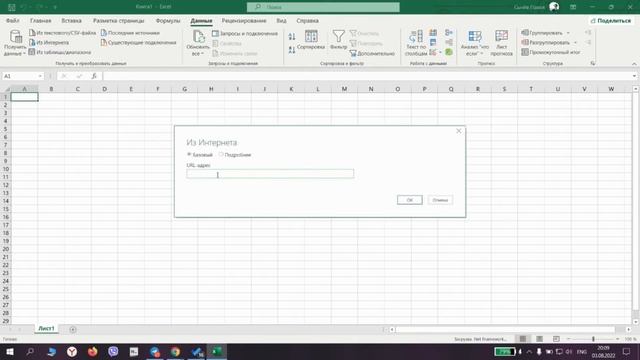Open the Получить данные (Get Data) icon
640x360 pixels.
pos(16,37)
